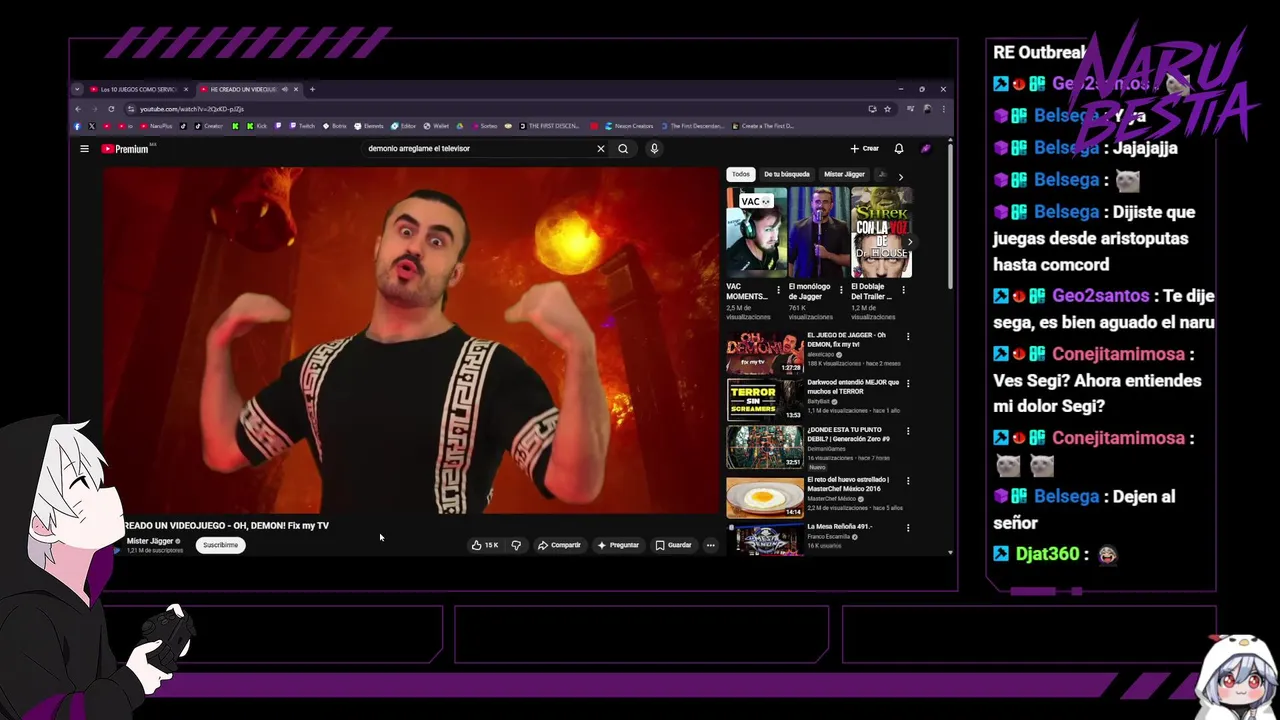Open the Terror sin Screamers thumbnail
Image resolution: width=1280 pixels, height=720 pixels.
tap(765, 400)
